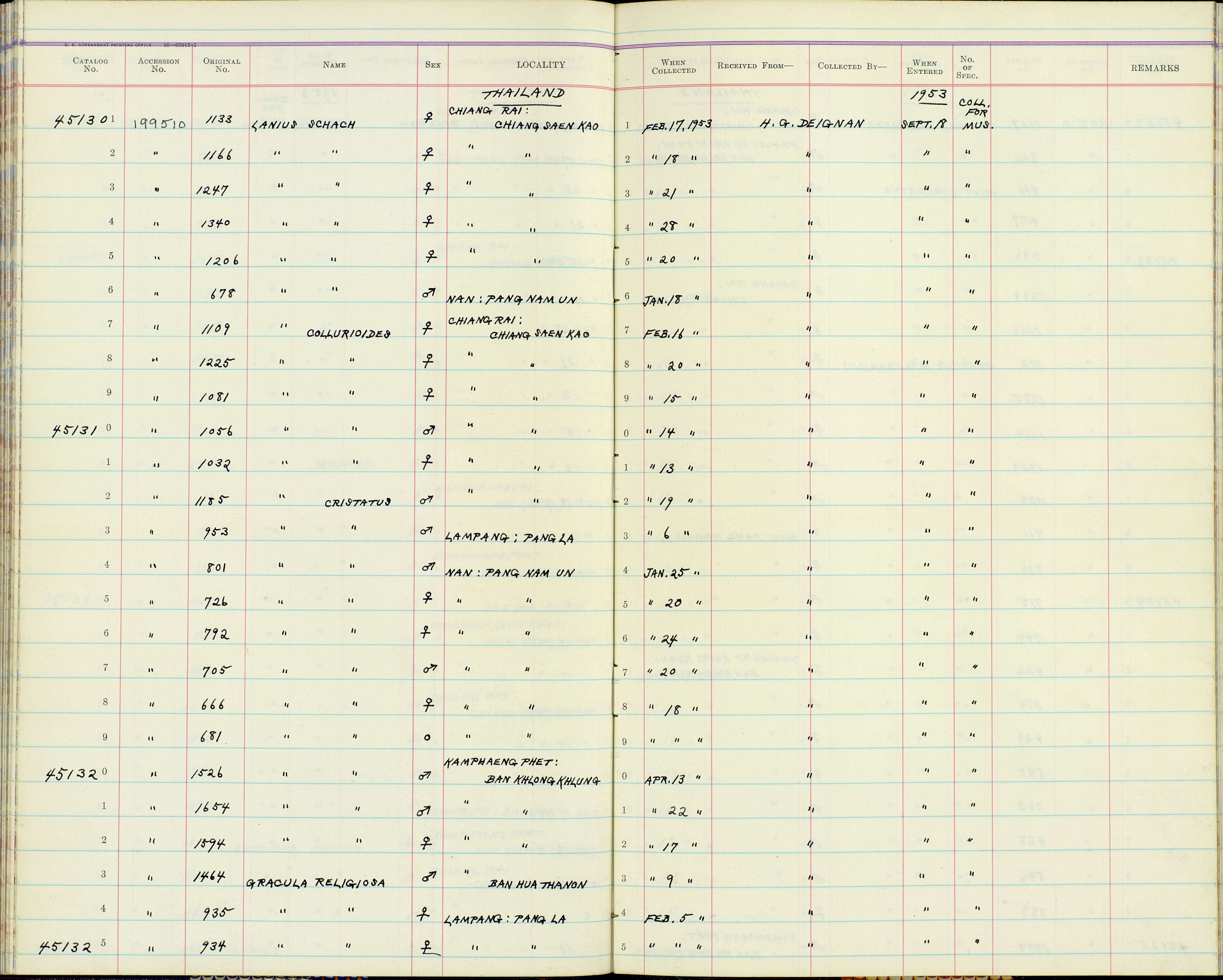Select the underlined 'THAILAND' heading
Image resolution: width=1223 pixels, height=980 pixels.
[523, 95]
